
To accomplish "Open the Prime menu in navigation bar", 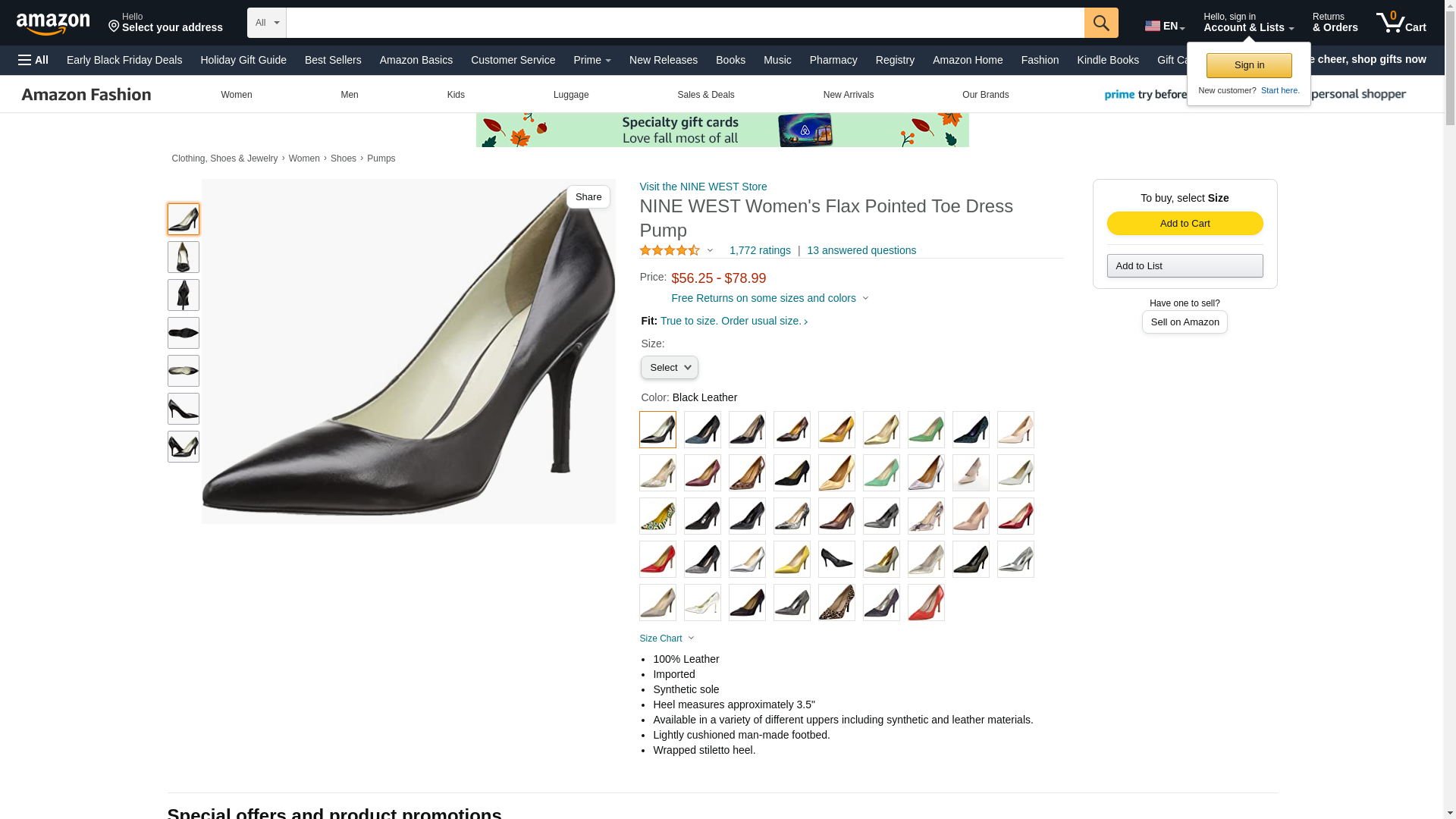I will tap(591, 60).
